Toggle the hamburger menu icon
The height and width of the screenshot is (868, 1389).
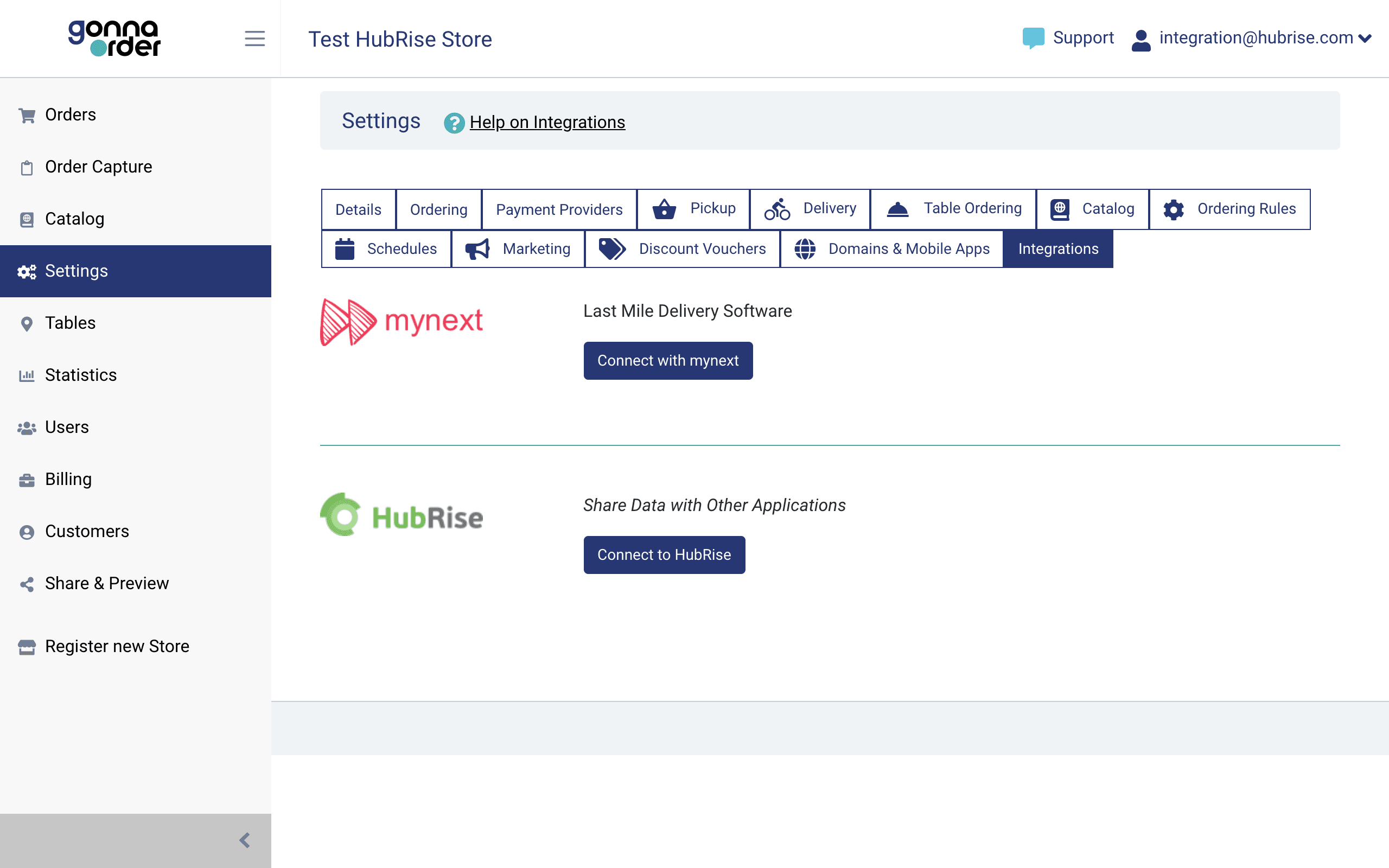pos(255,39)
